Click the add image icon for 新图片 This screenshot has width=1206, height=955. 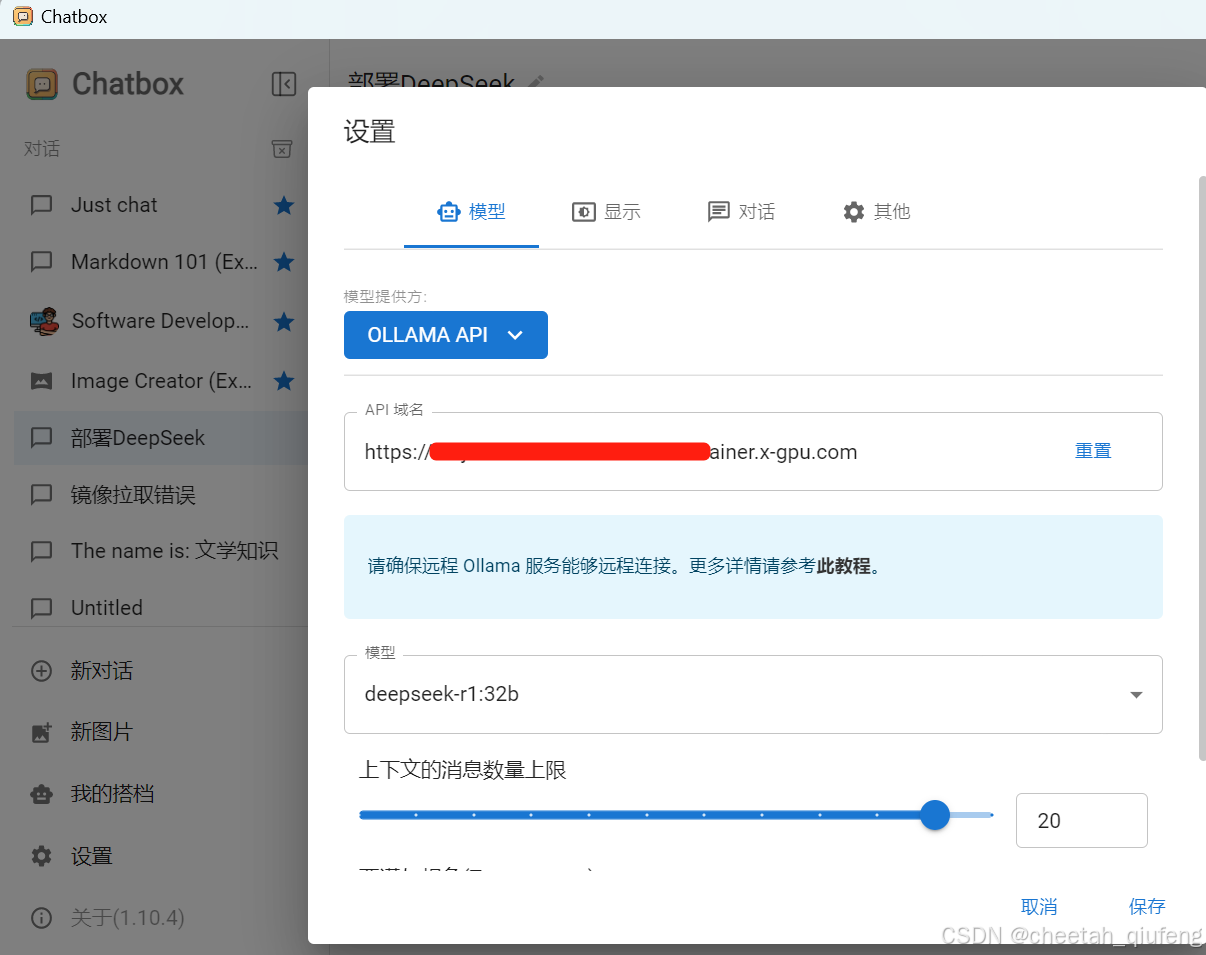41,732
